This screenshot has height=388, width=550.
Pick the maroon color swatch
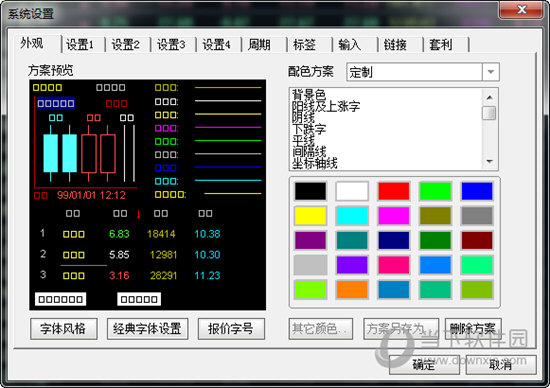477,240
